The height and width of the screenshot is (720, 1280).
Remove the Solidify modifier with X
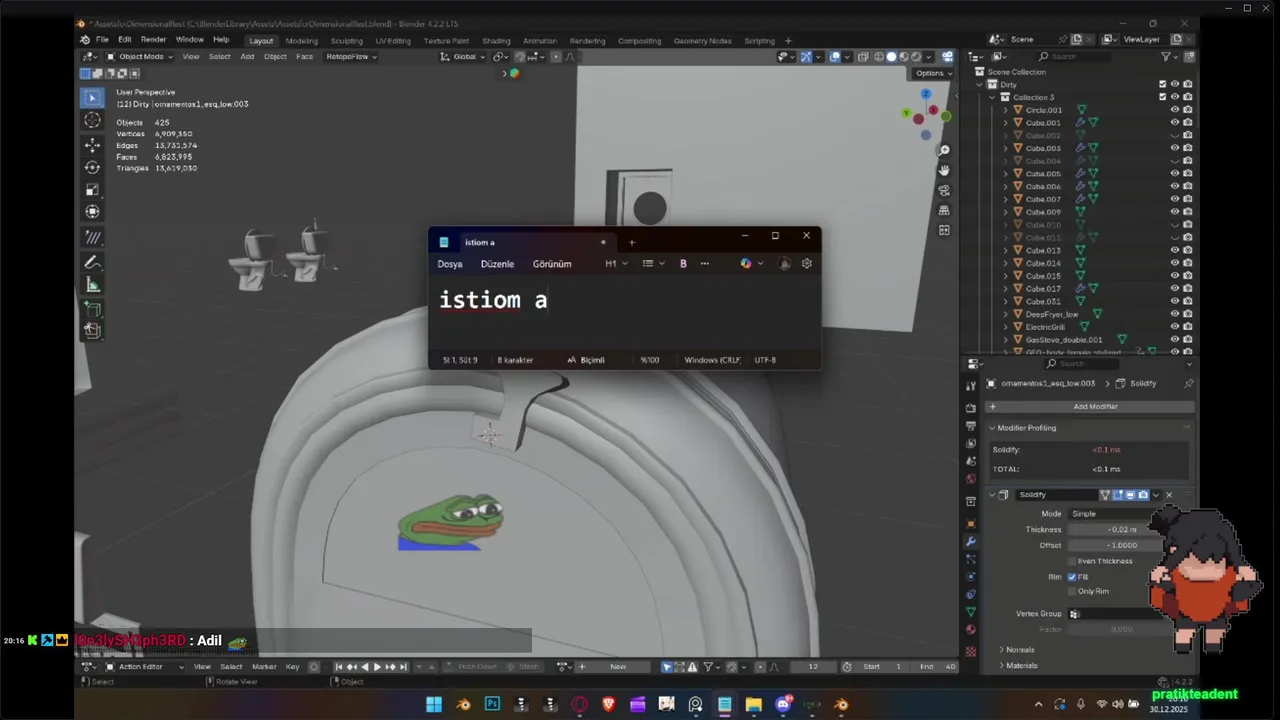pos(1168,495)
